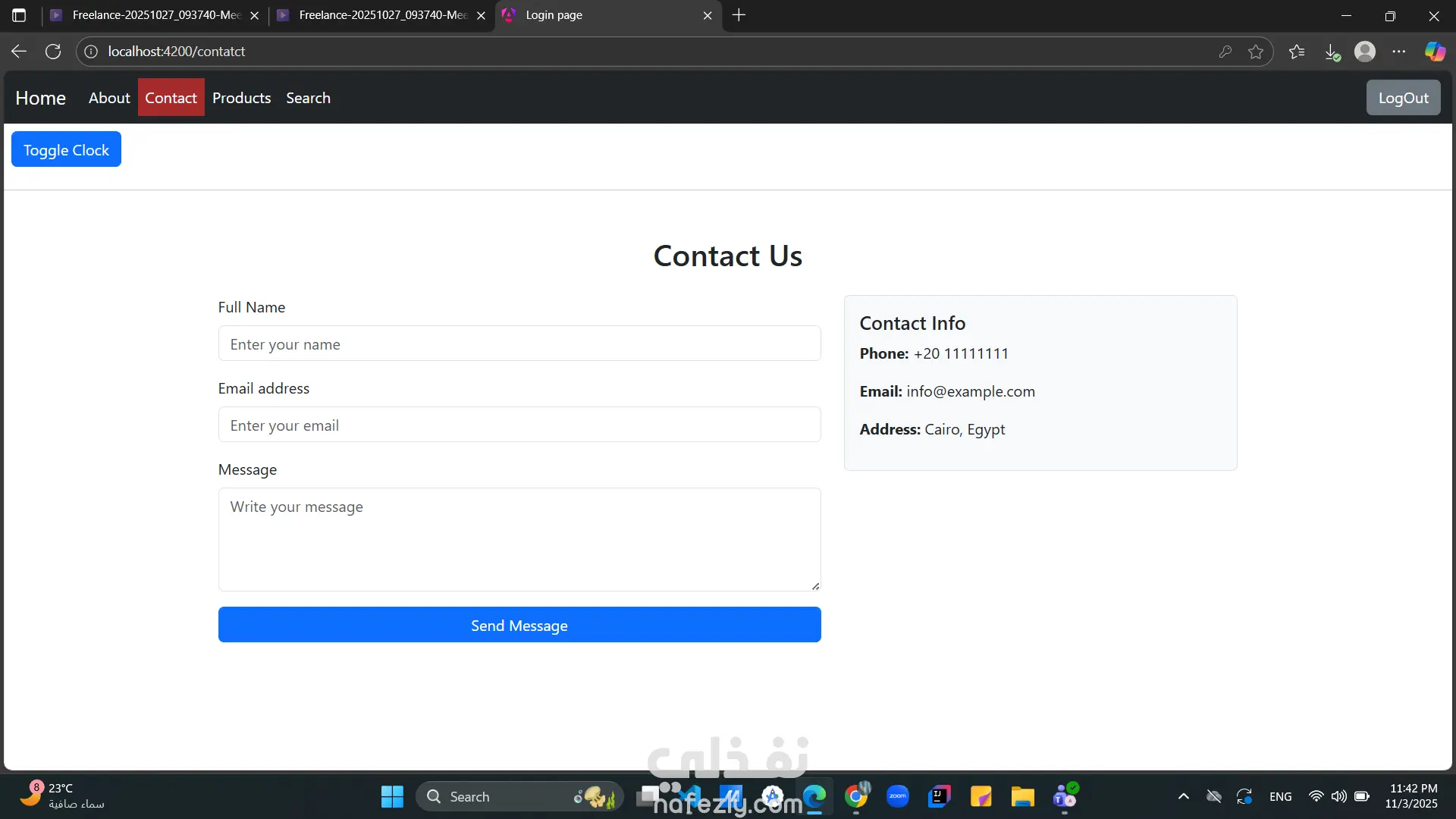This screenshot has height=819, width=1456.
Task: Open the Copilot sidebar icon
Action: (1435, 52)
